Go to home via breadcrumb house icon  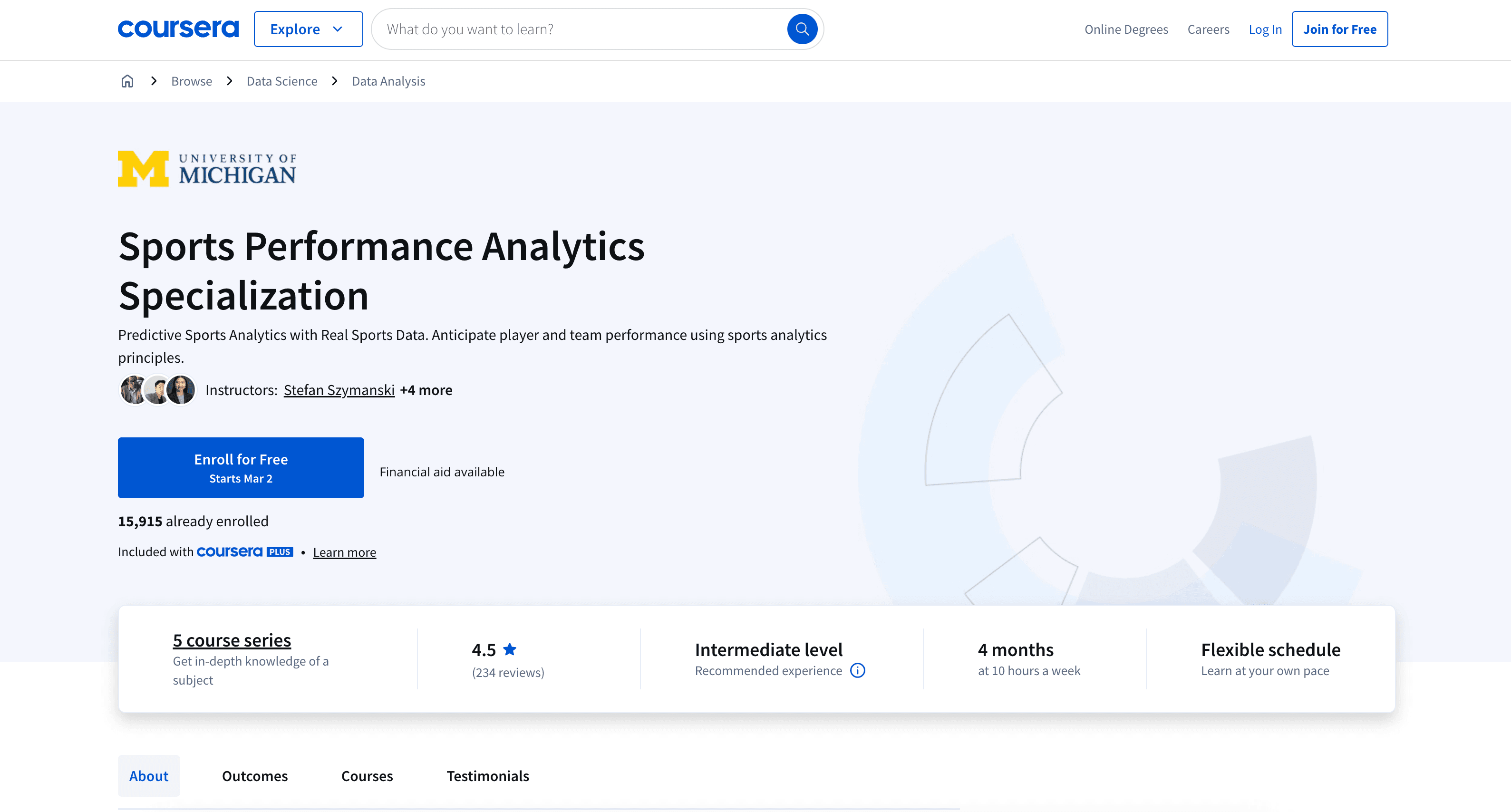pos(127,81)
